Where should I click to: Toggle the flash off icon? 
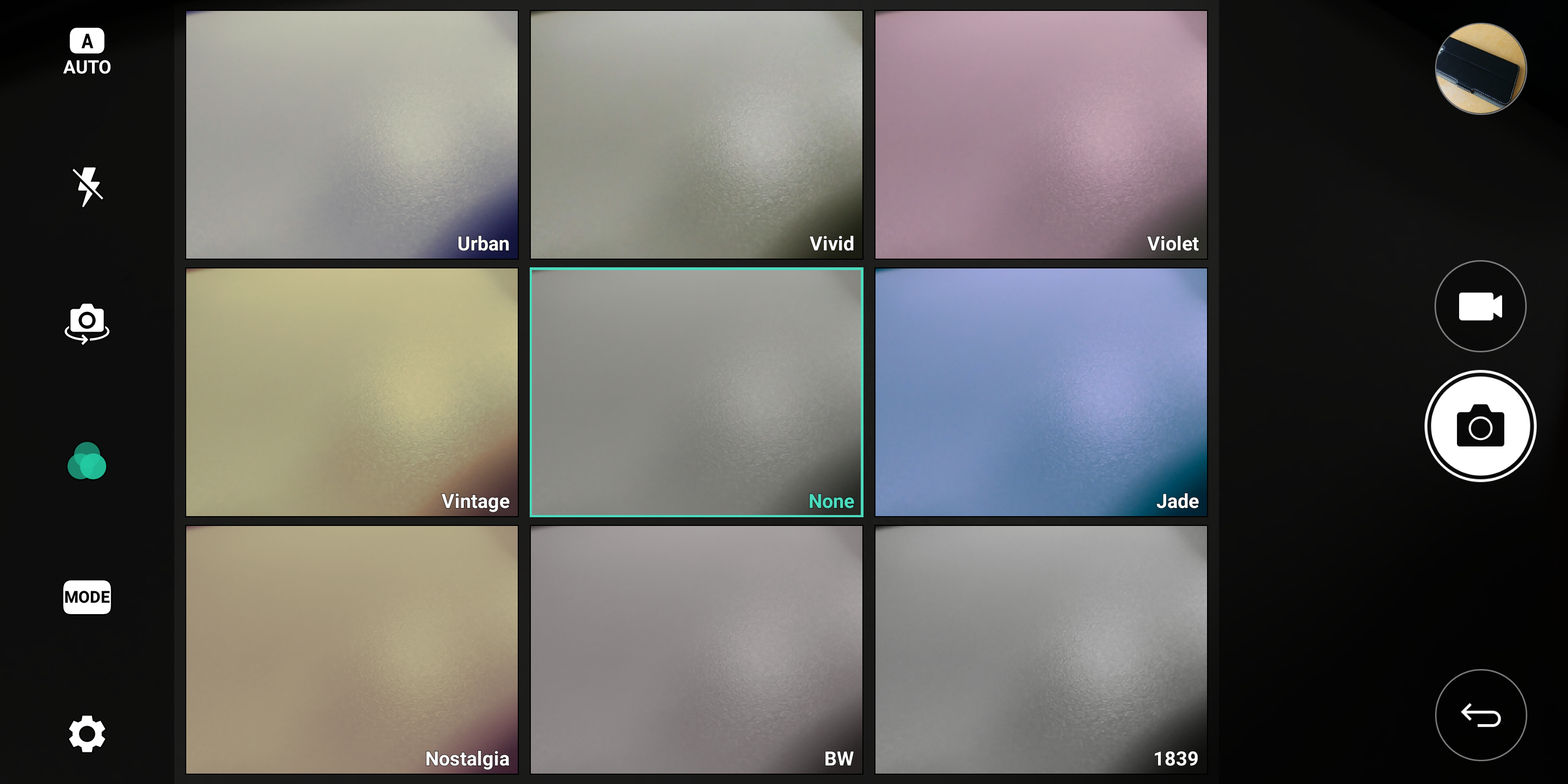pos(87,186)
